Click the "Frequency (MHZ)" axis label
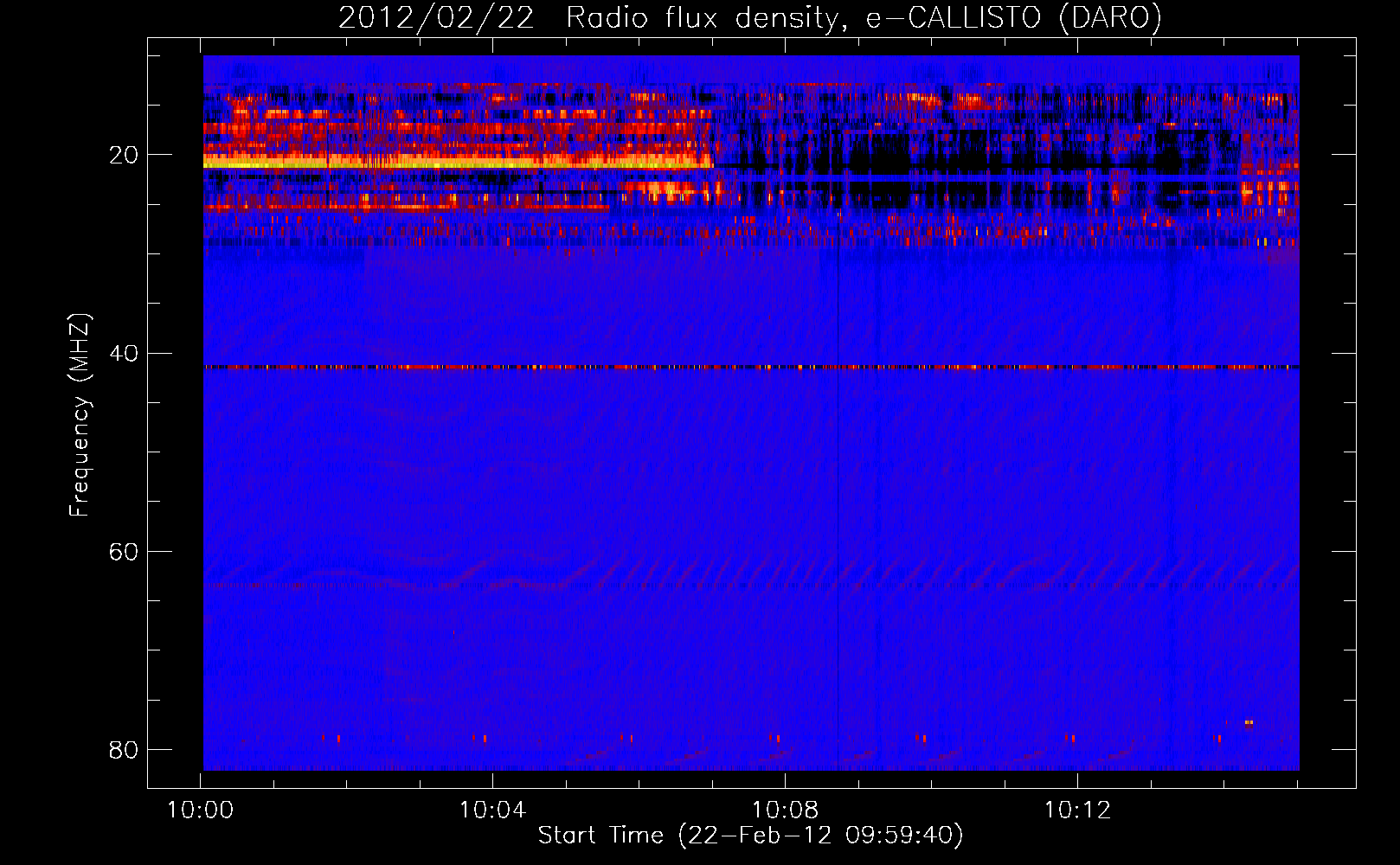The width and height of the screenshot is (1400, 865). point(80,415)
